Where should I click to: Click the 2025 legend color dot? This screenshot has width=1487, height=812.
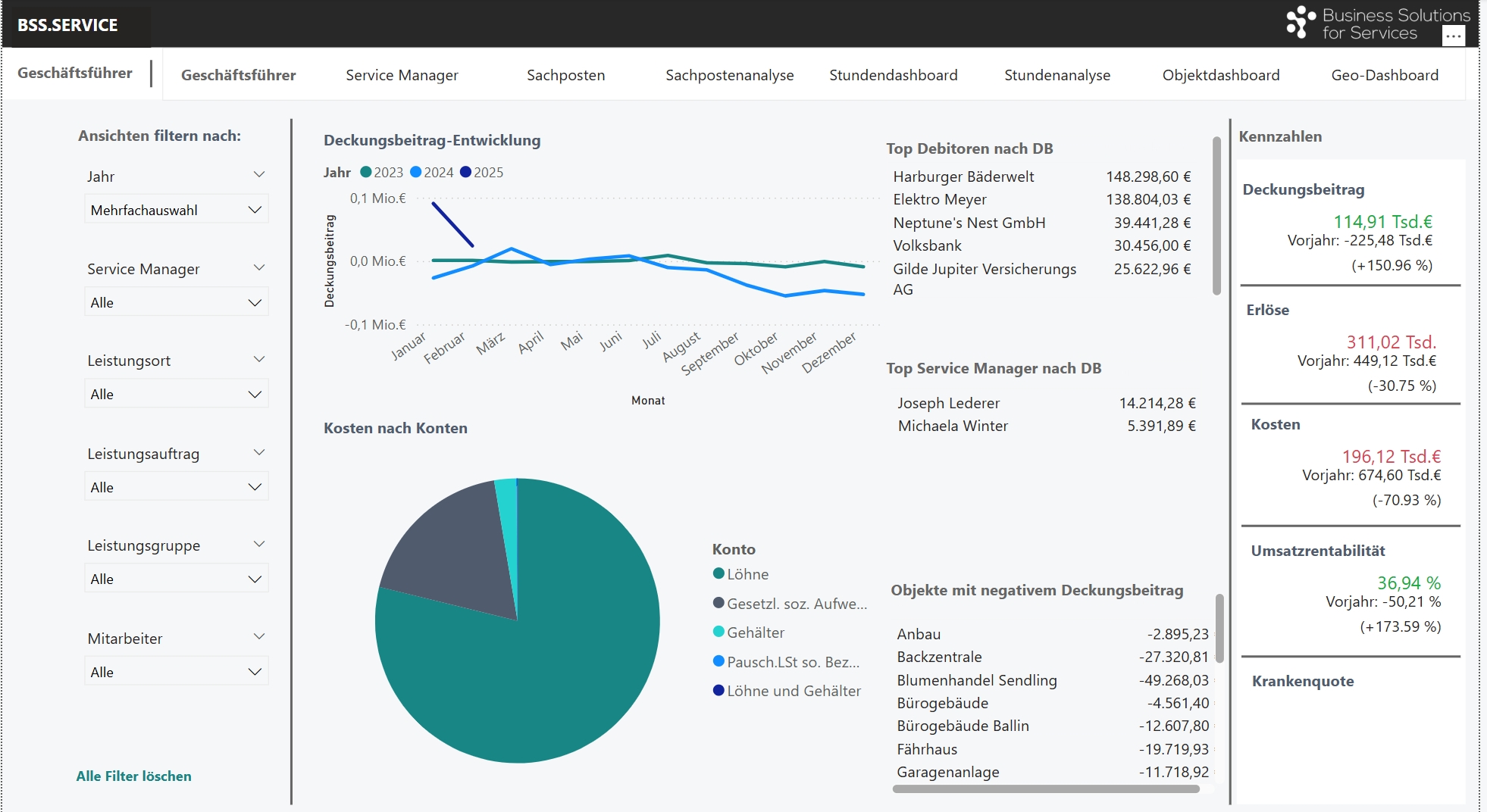click(x=465, y=172)
